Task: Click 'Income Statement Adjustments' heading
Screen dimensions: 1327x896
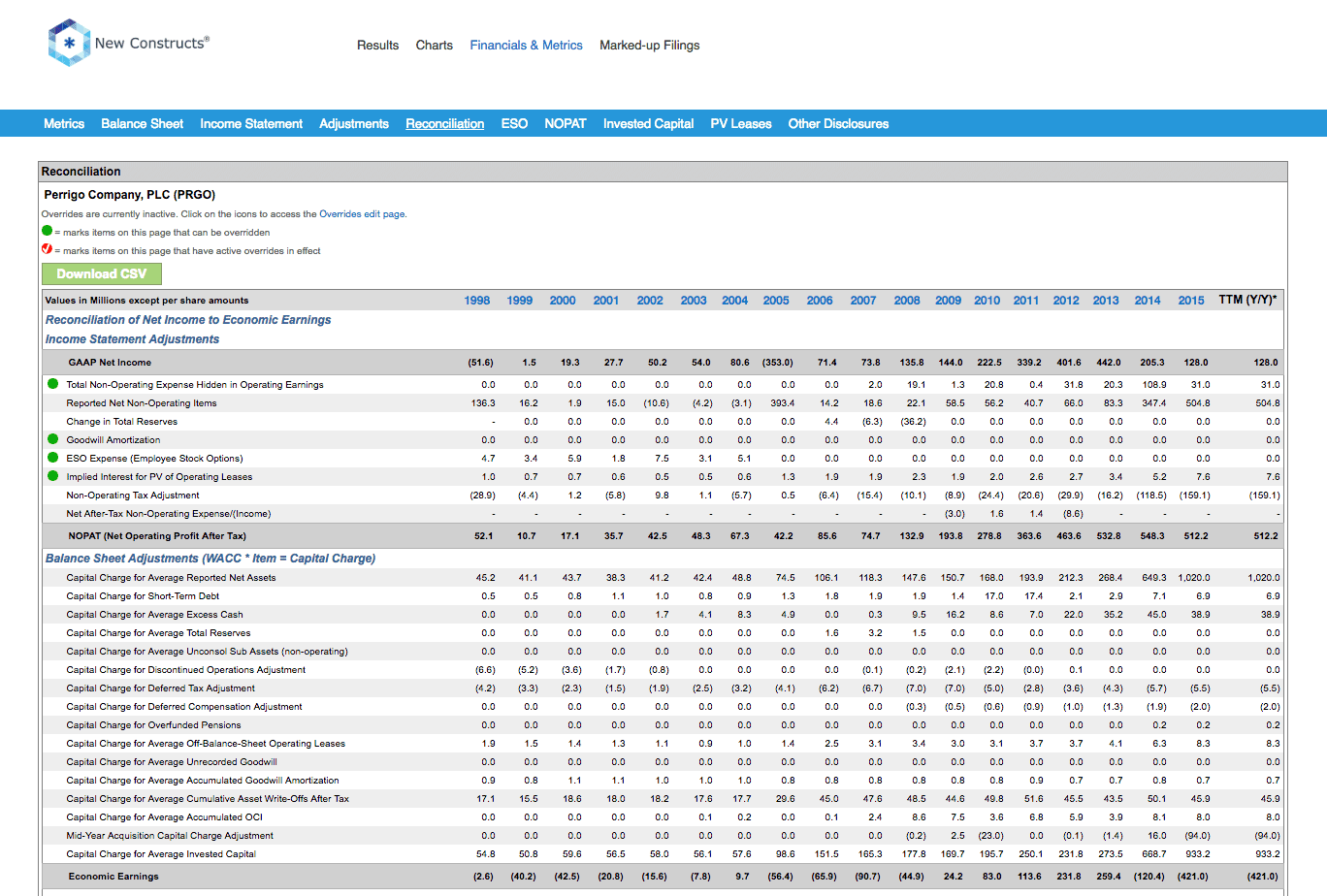Action: (x=133, y=339)
